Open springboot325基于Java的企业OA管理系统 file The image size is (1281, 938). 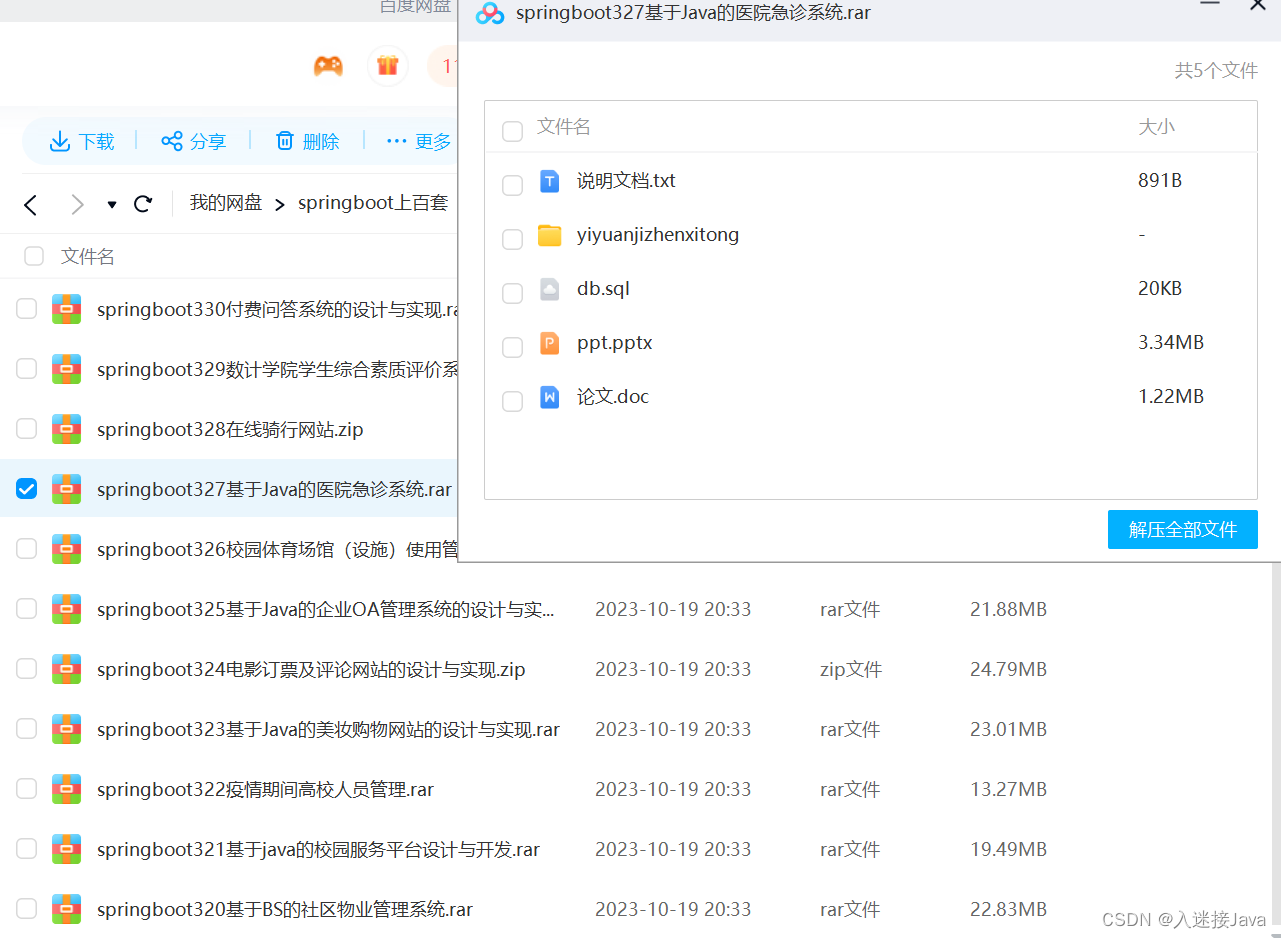(326, 609)
